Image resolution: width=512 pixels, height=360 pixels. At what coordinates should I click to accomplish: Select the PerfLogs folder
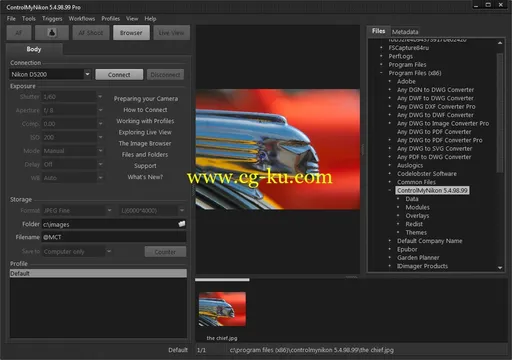pos(400,56)
